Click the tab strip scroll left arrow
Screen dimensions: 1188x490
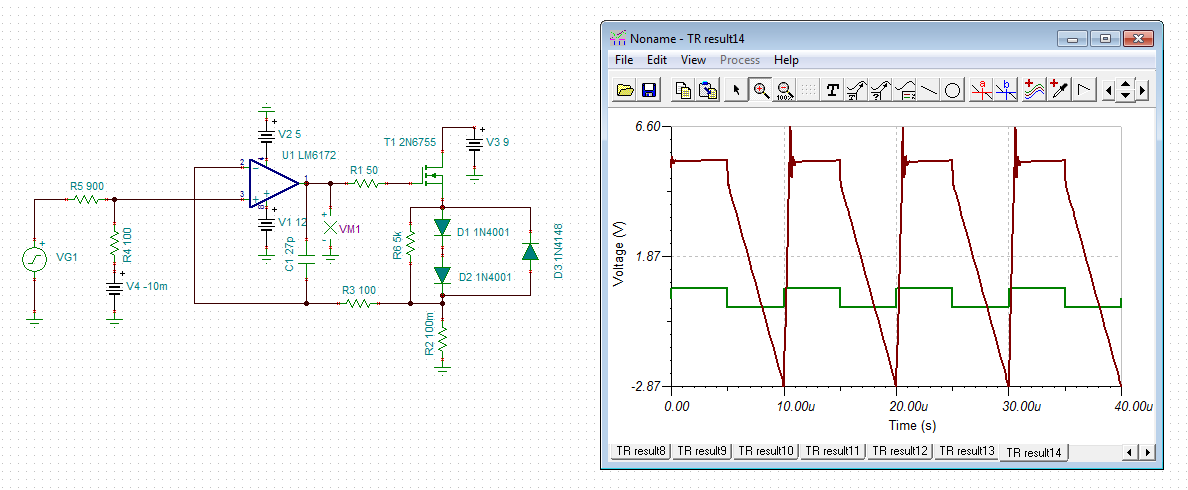coord(1130,452)
